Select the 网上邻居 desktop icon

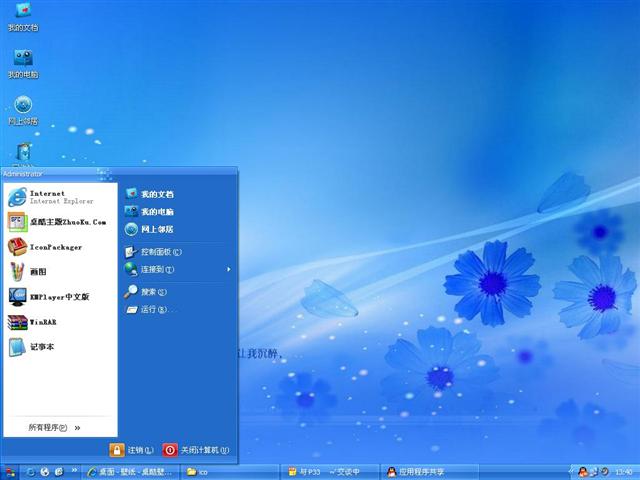click(x=23, y=110)
